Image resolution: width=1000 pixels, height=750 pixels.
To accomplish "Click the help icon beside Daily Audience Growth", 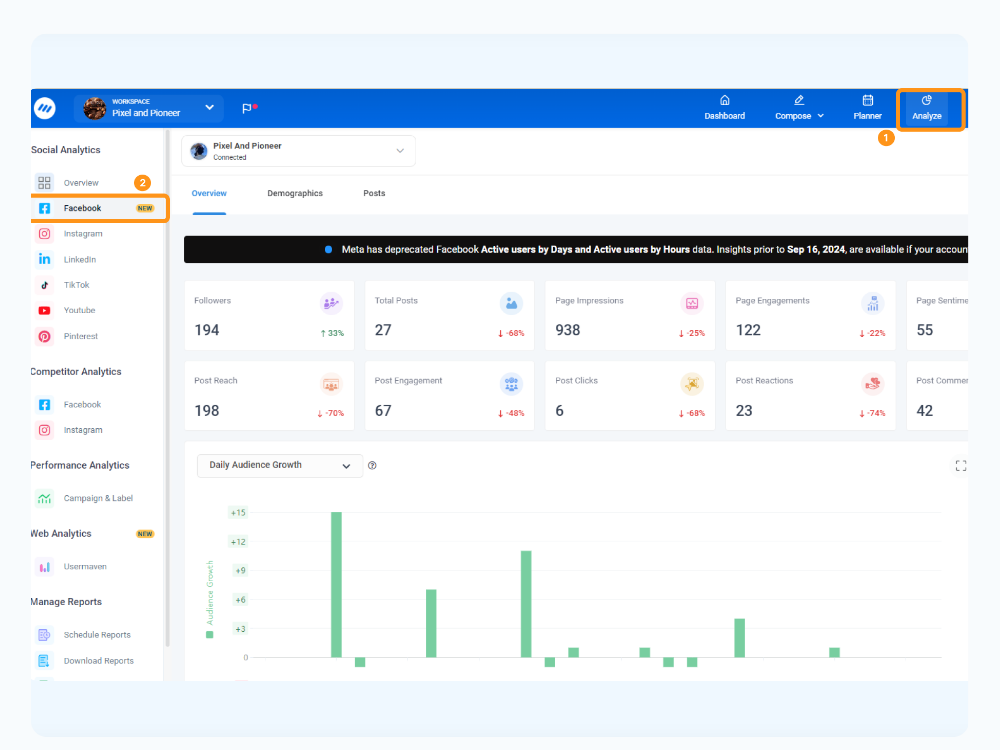I will (x=372, y=466).
